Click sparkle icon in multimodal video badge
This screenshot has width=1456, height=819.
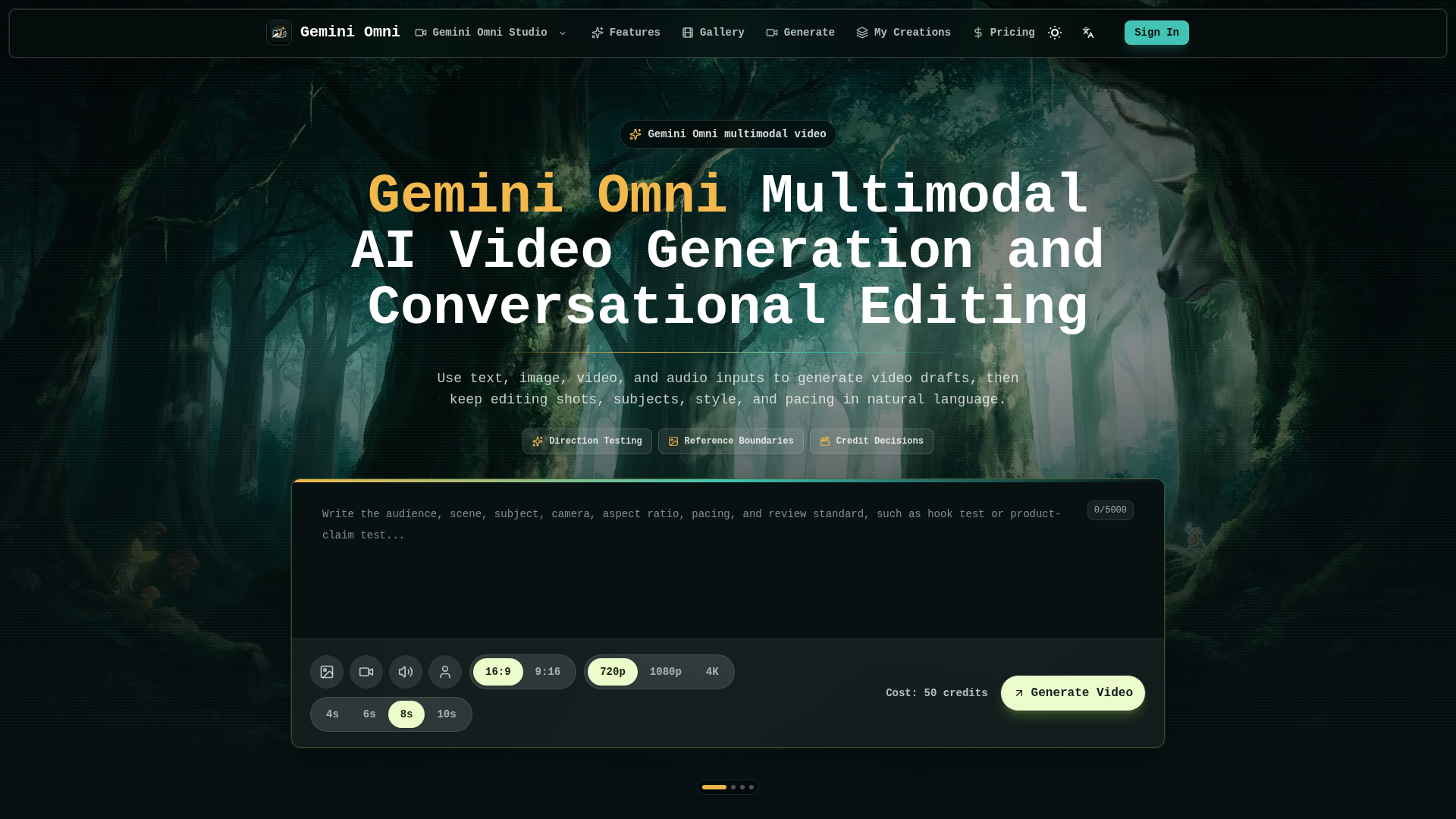[635, 134]
